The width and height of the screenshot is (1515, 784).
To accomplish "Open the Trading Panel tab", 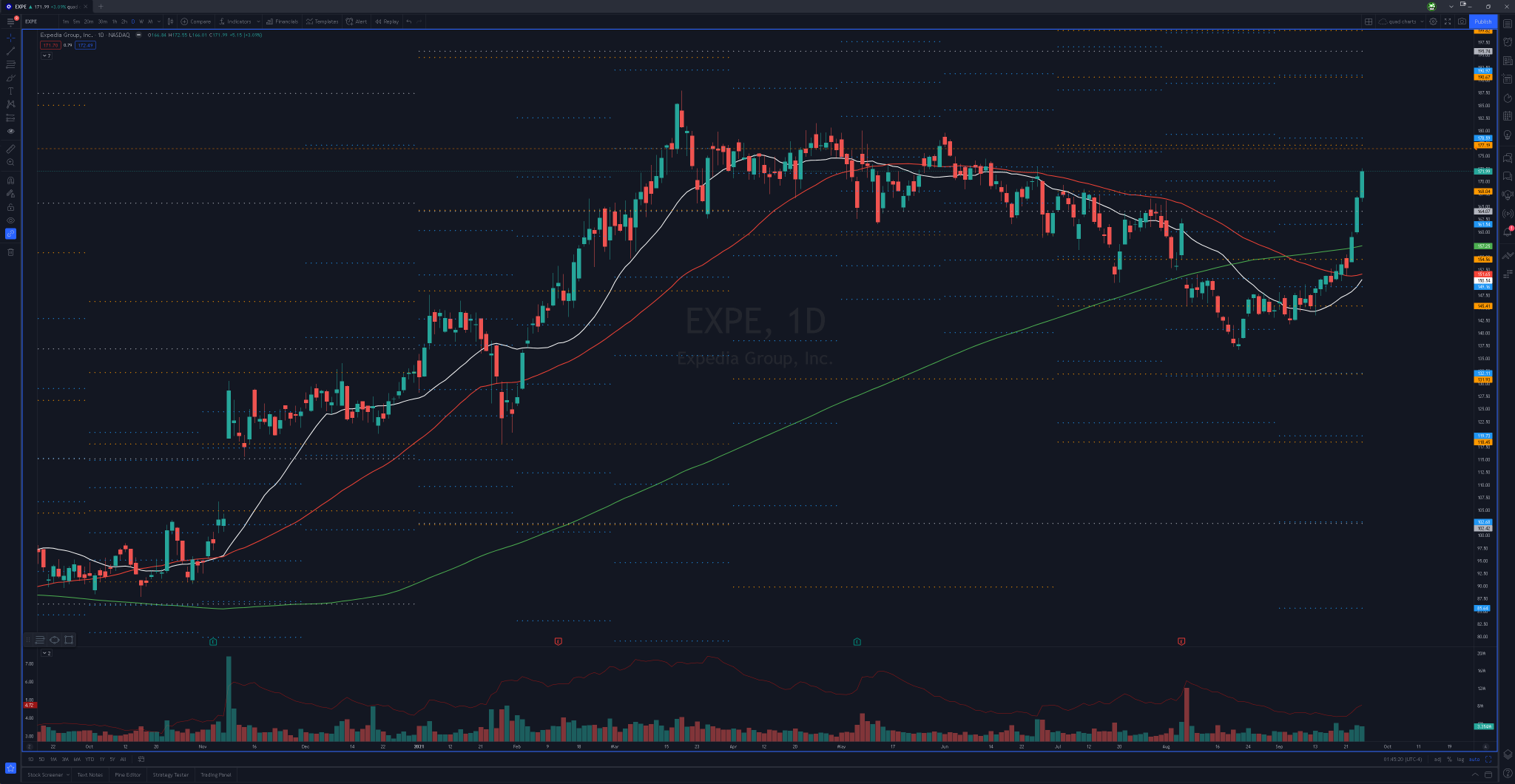I will click(x=216, y=774).
